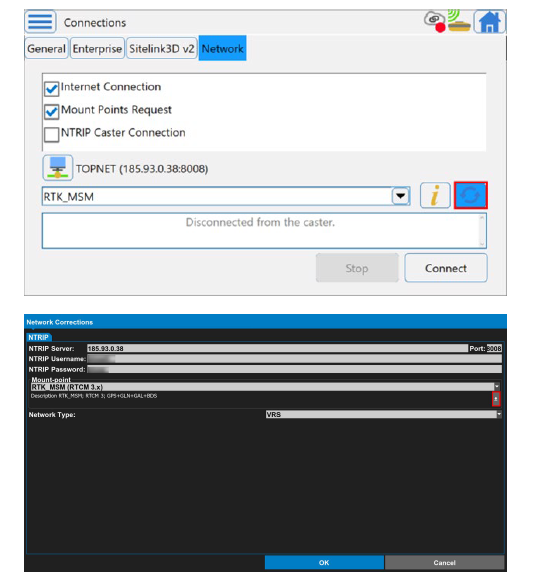Viewport: 536px width, 586px height.
Task: Toggle Mount Points Request checkbox
Action: 51,111
